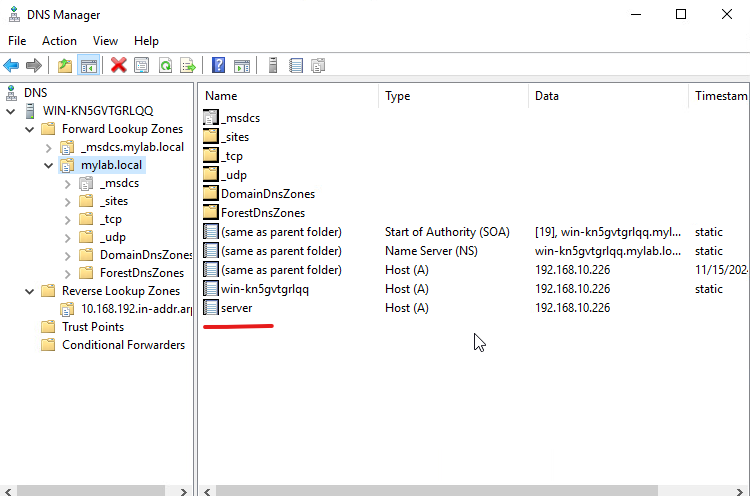Select the _tcp folder icon in list
The image size is (750, 496).
click(x=210, y=155)
